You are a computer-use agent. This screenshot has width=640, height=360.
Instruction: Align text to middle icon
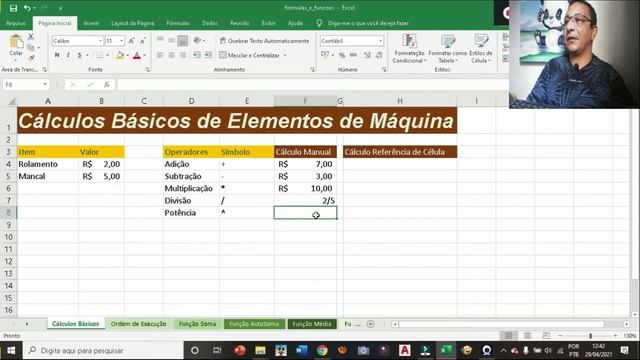(171, 40)
